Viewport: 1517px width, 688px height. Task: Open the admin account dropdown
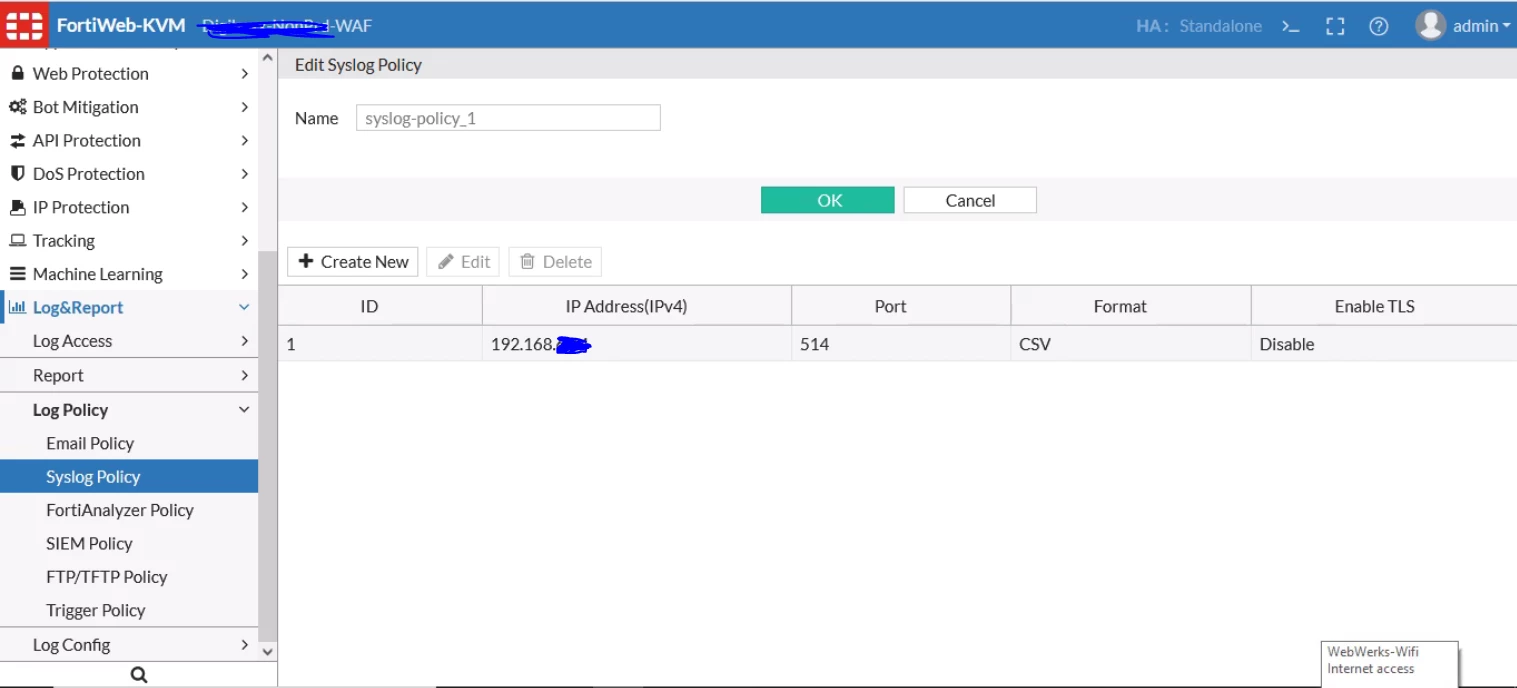pos(1461,26)
